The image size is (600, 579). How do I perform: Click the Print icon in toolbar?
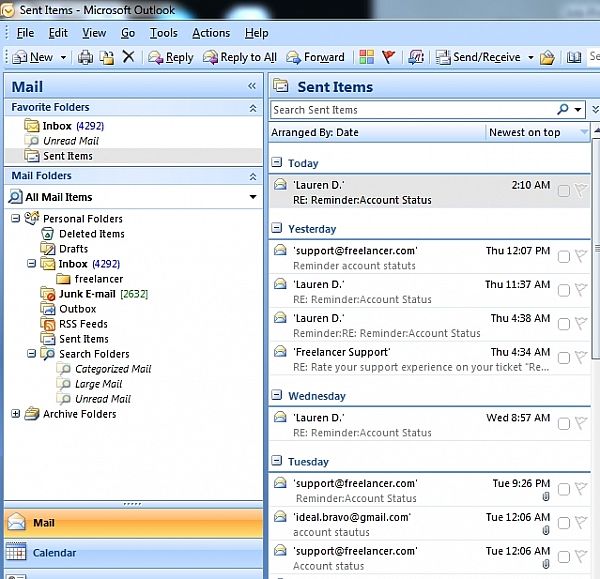coord(85,58)
